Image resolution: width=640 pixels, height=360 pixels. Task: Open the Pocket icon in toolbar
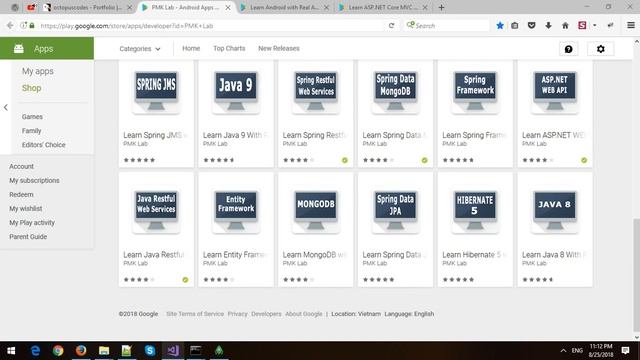[x=531, y=26]
